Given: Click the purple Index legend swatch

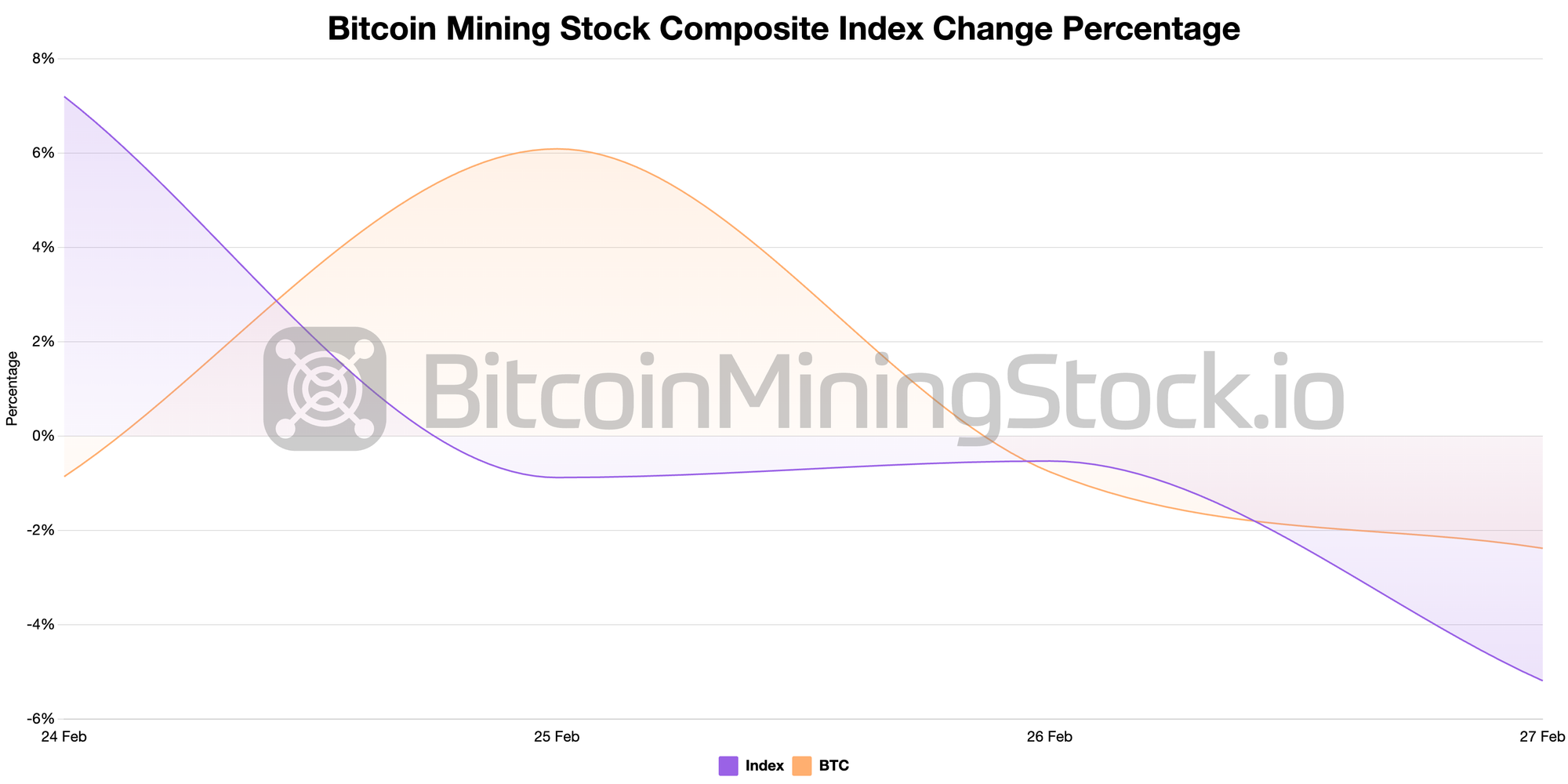Looking at the screenshot, I should 728,766.
